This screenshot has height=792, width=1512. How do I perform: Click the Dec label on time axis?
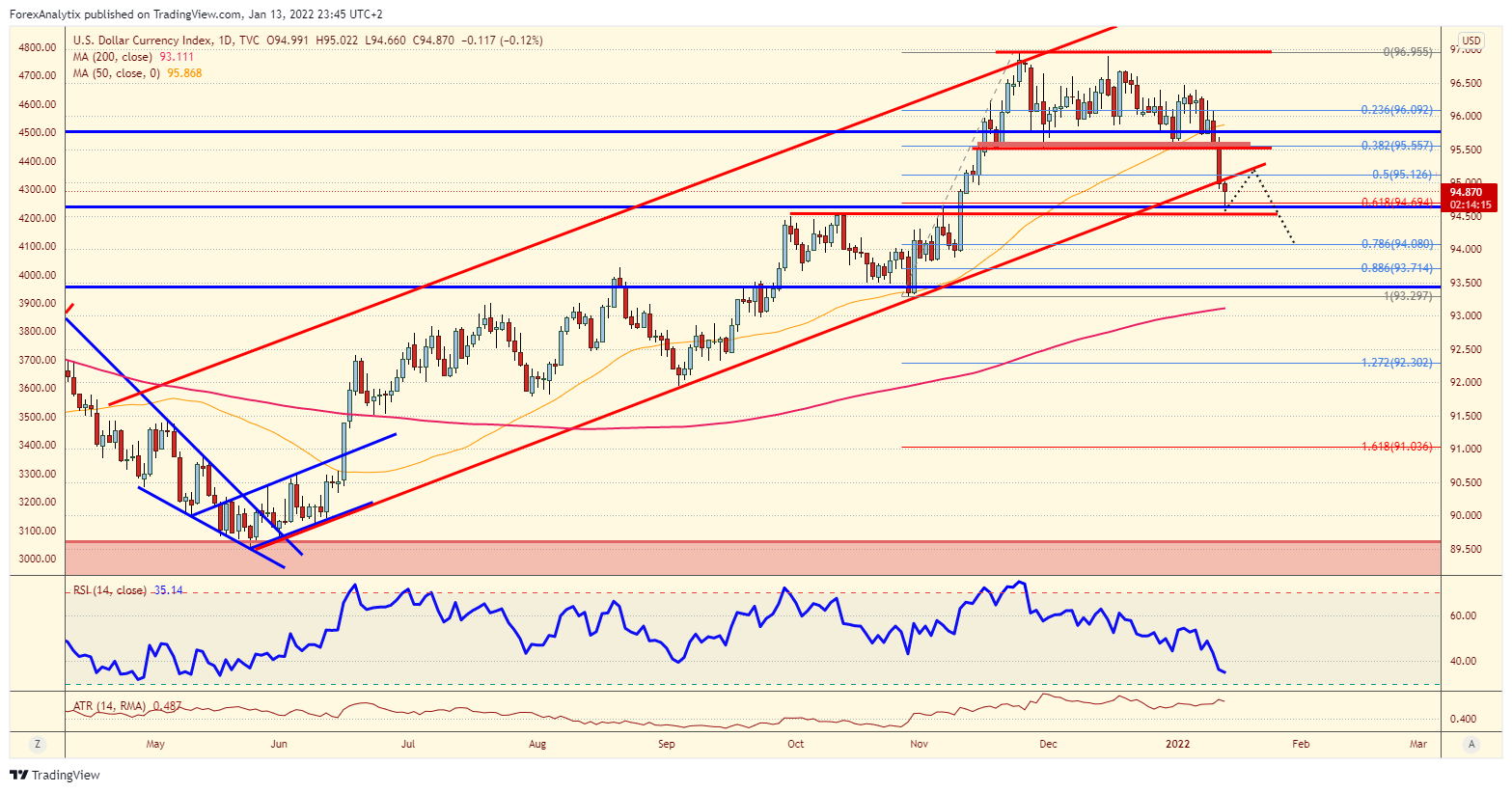pyautogui.click(x=1048, y=744)
